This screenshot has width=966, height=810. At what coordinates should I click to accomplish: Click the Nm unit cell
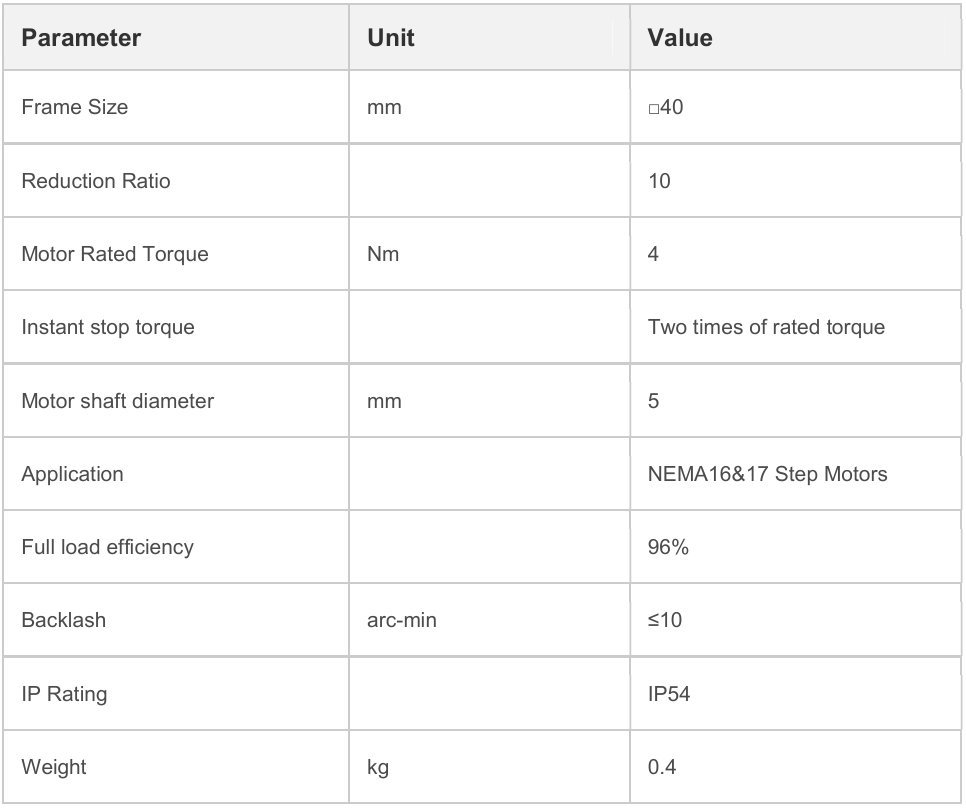tap(384, 254)
